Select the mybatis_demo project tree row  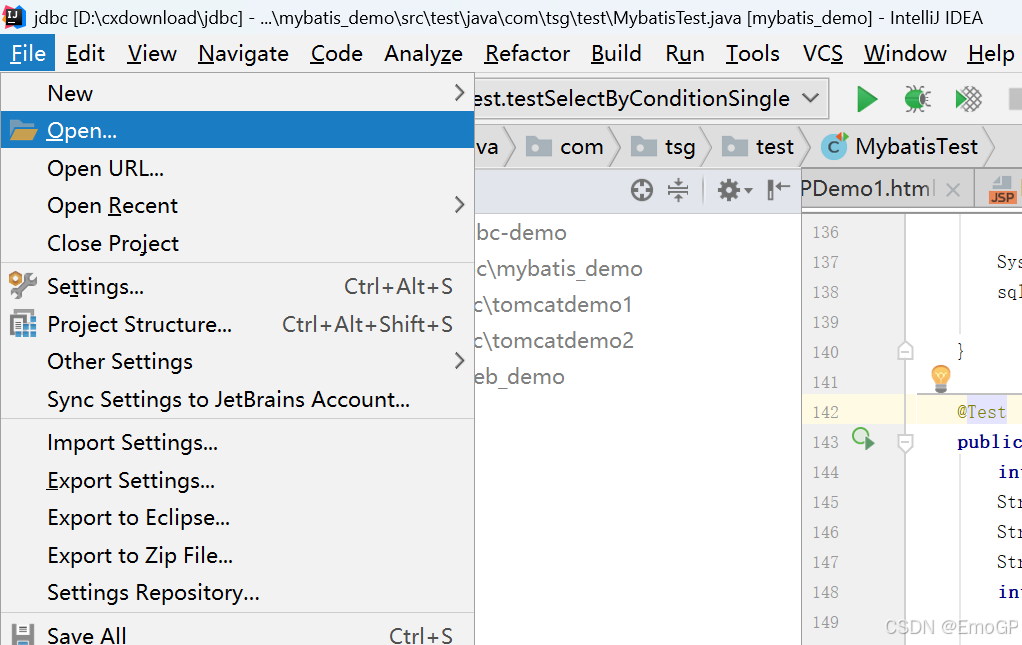[559, 268]
